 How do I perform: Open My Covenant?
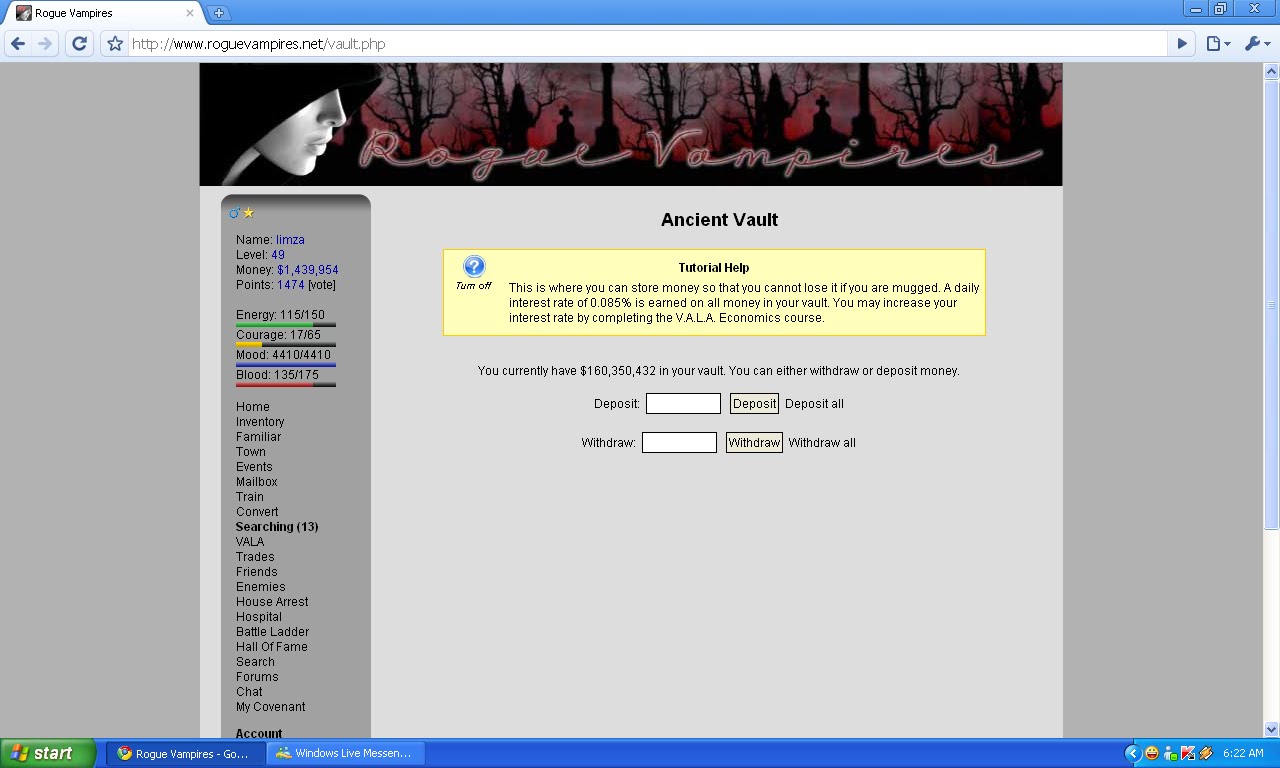(x=271, y=707)
